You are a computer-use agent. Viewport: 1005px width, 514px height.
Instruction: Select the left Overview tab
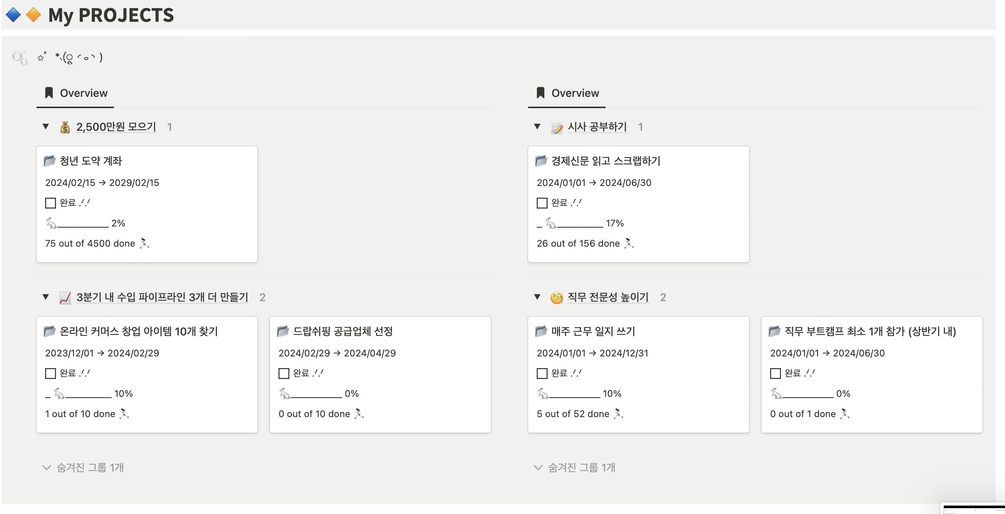pyautogui.click(x=75, y=93)
